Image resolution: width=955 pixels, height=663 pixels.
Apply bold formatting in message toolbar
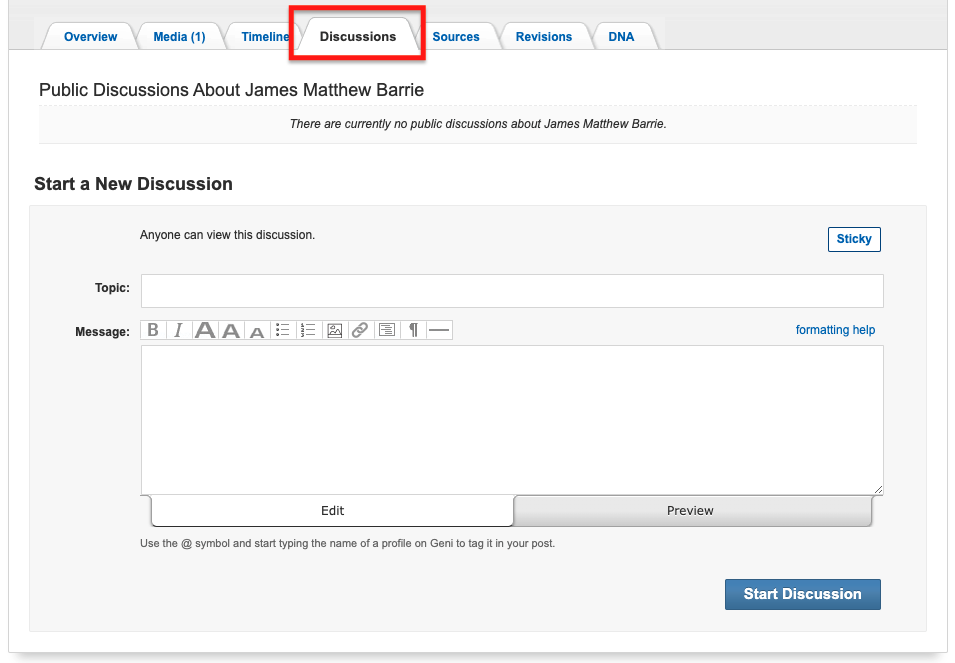coord(153,330)
